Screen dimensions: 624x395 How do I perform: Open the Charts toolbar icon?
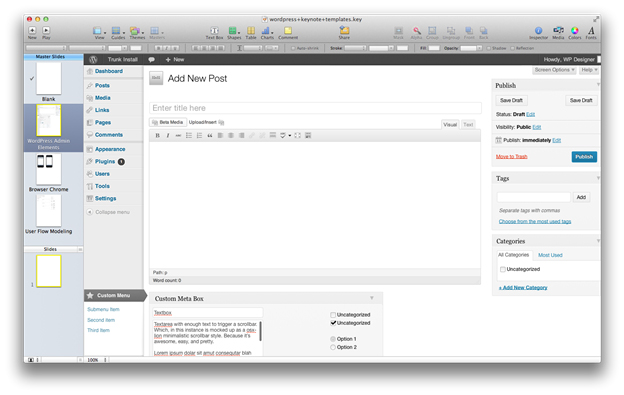[x=266, y=31]
